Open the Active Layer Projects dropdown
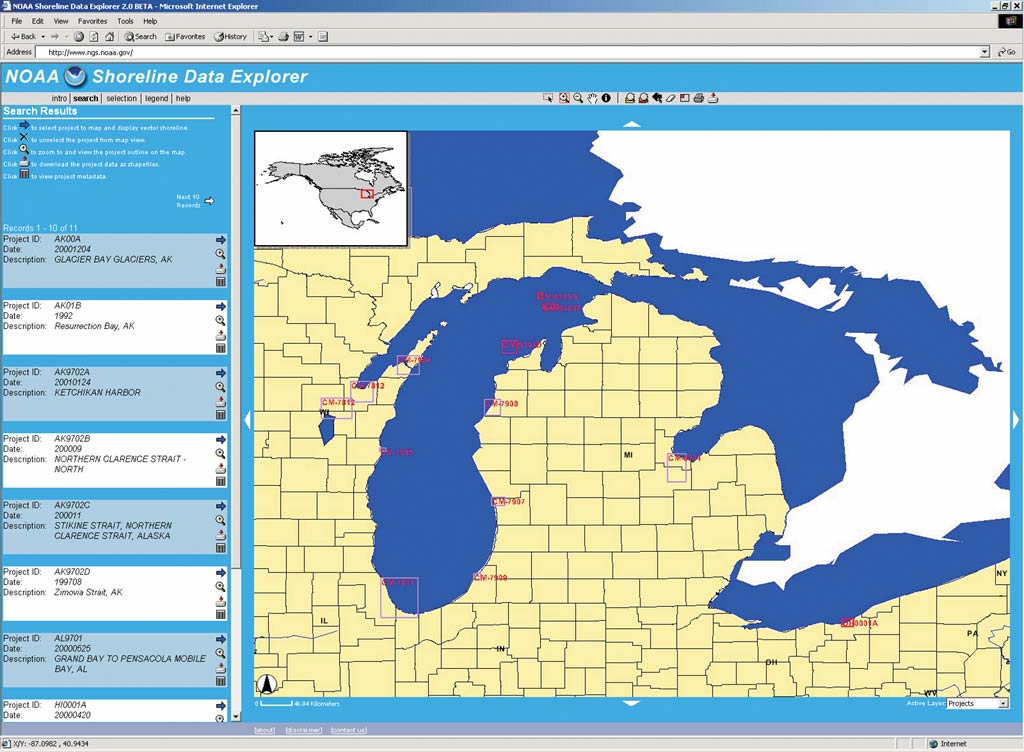Screen dimensions: 1024x752 click(1002, 704)
